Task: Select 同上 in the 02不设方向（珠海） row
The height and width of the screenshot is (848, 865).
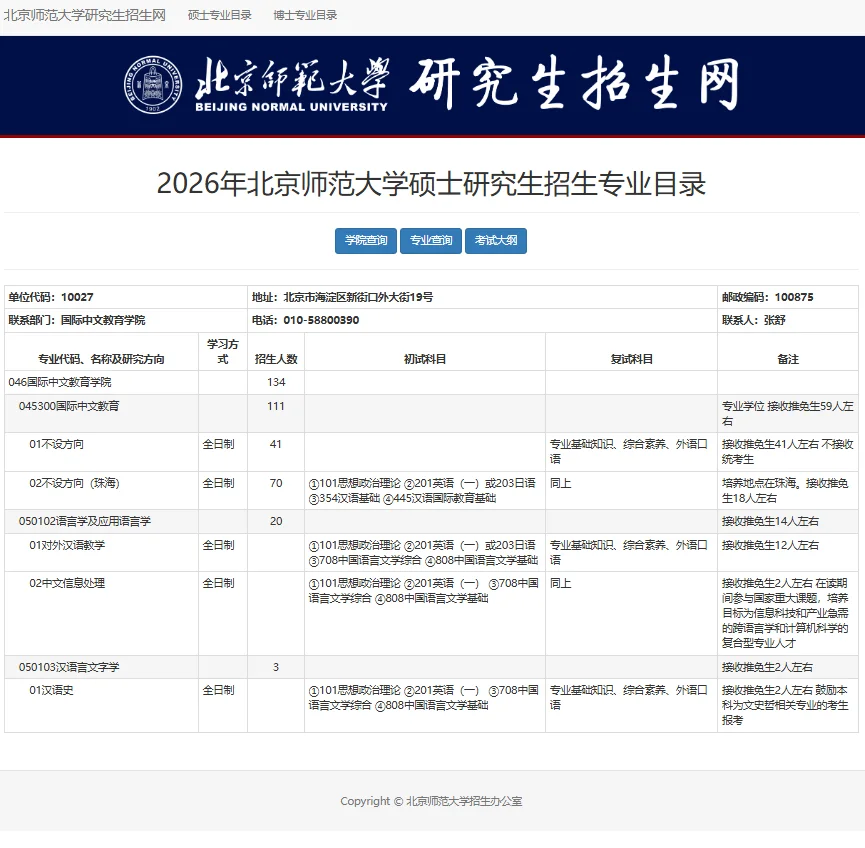Action: click(560, 483)
